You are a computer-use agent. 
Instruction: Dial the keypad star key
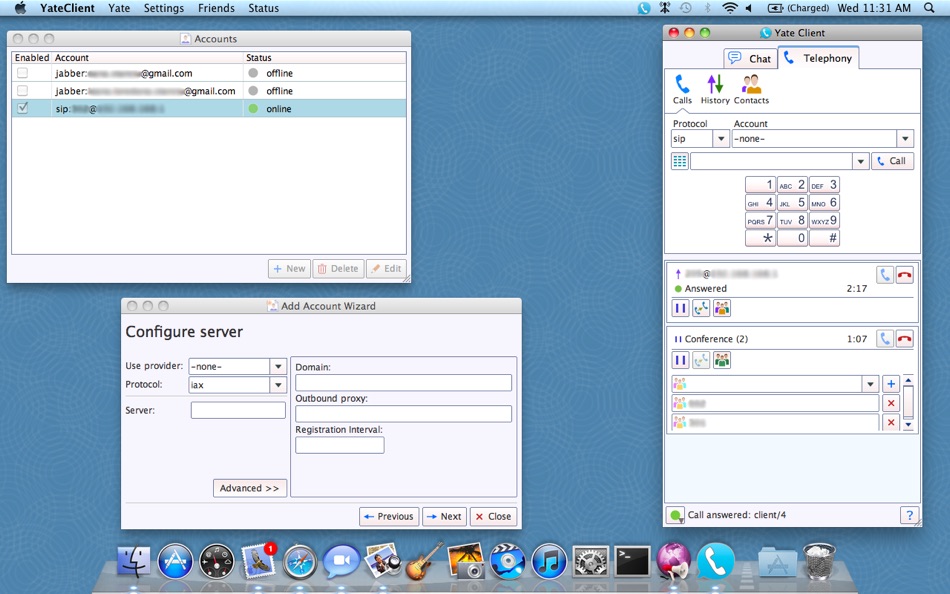(760, 238)
